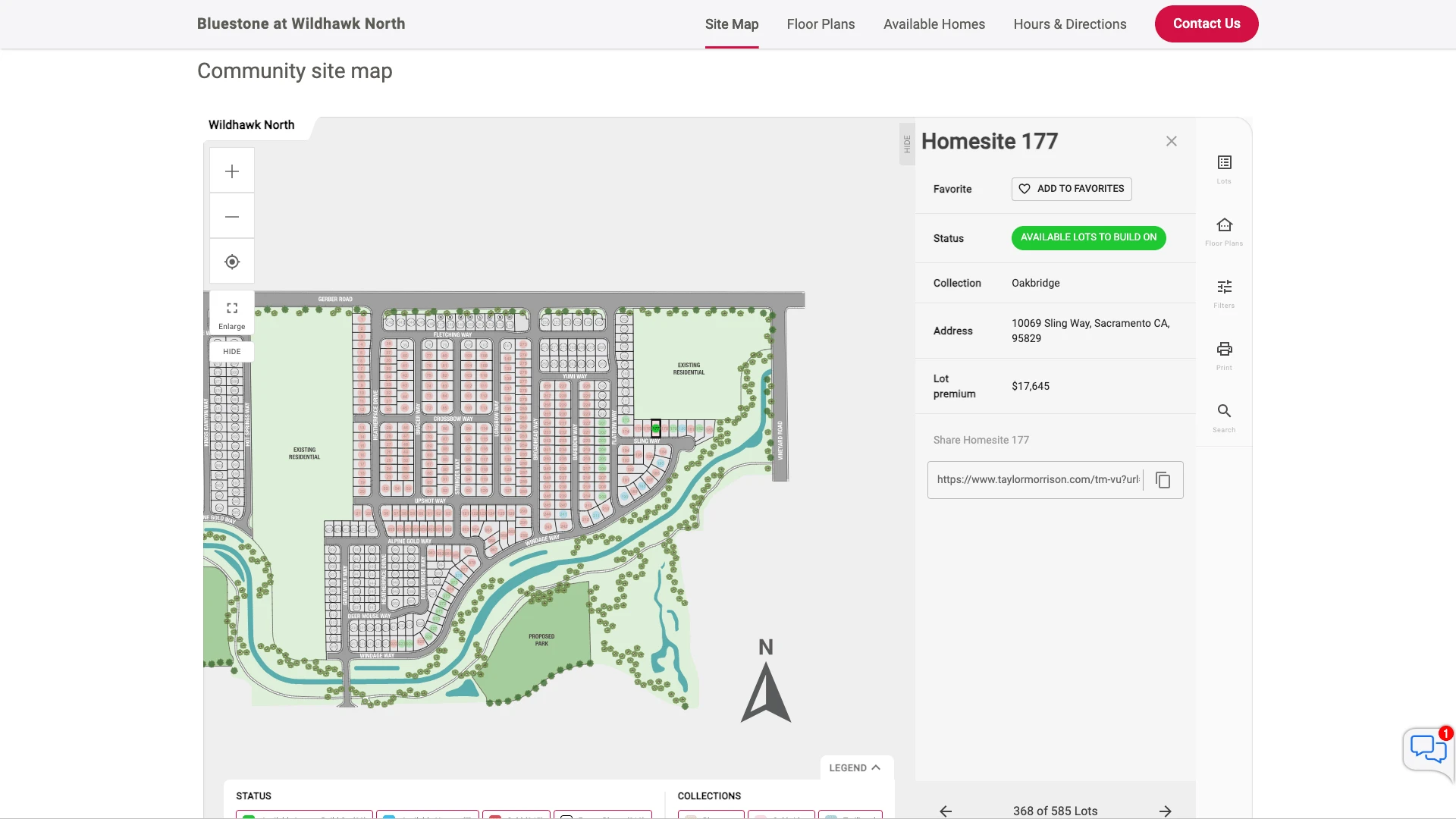Click the COLLECTIONS legend heading
Screen dimensions: 1456x819
tap(709, 796)
